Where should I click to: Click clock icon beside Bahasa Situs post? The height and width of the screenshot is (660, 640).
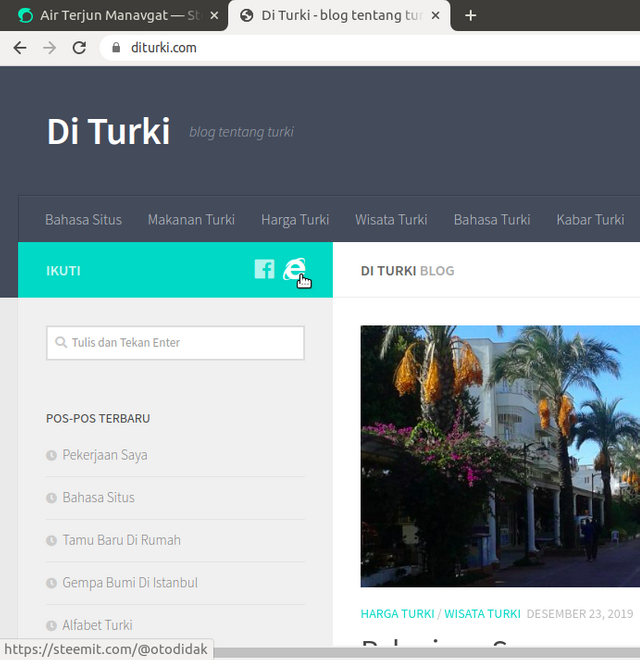point(51,498)
